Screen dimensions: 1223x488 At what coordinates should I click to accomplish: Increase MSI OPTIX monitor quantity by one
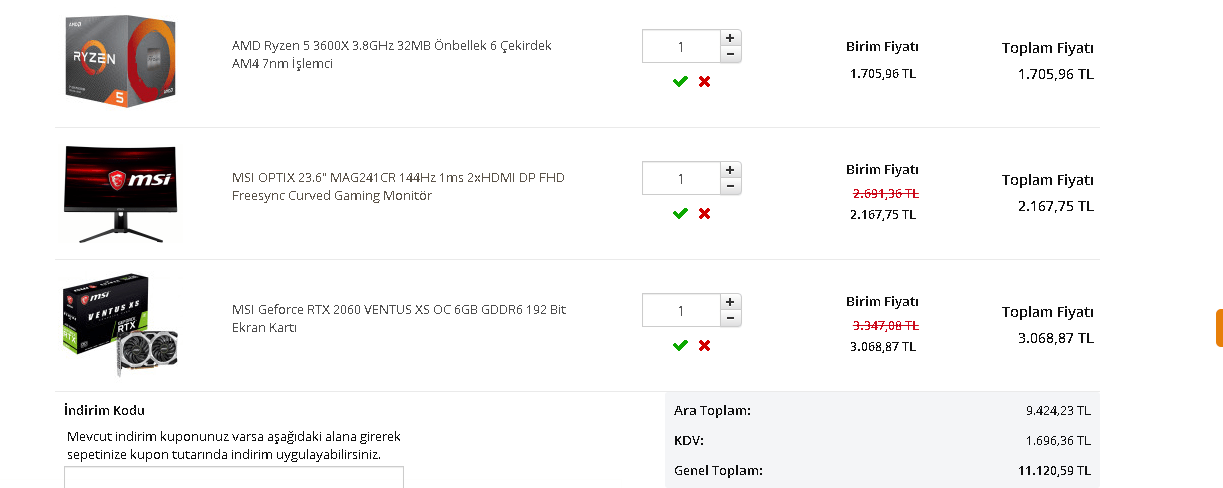pos(730,170)
